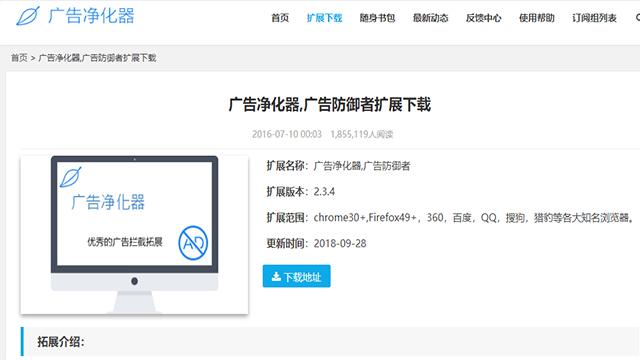Click the leaf logo icon in the header
640x360 pixels.
point(28,16)
